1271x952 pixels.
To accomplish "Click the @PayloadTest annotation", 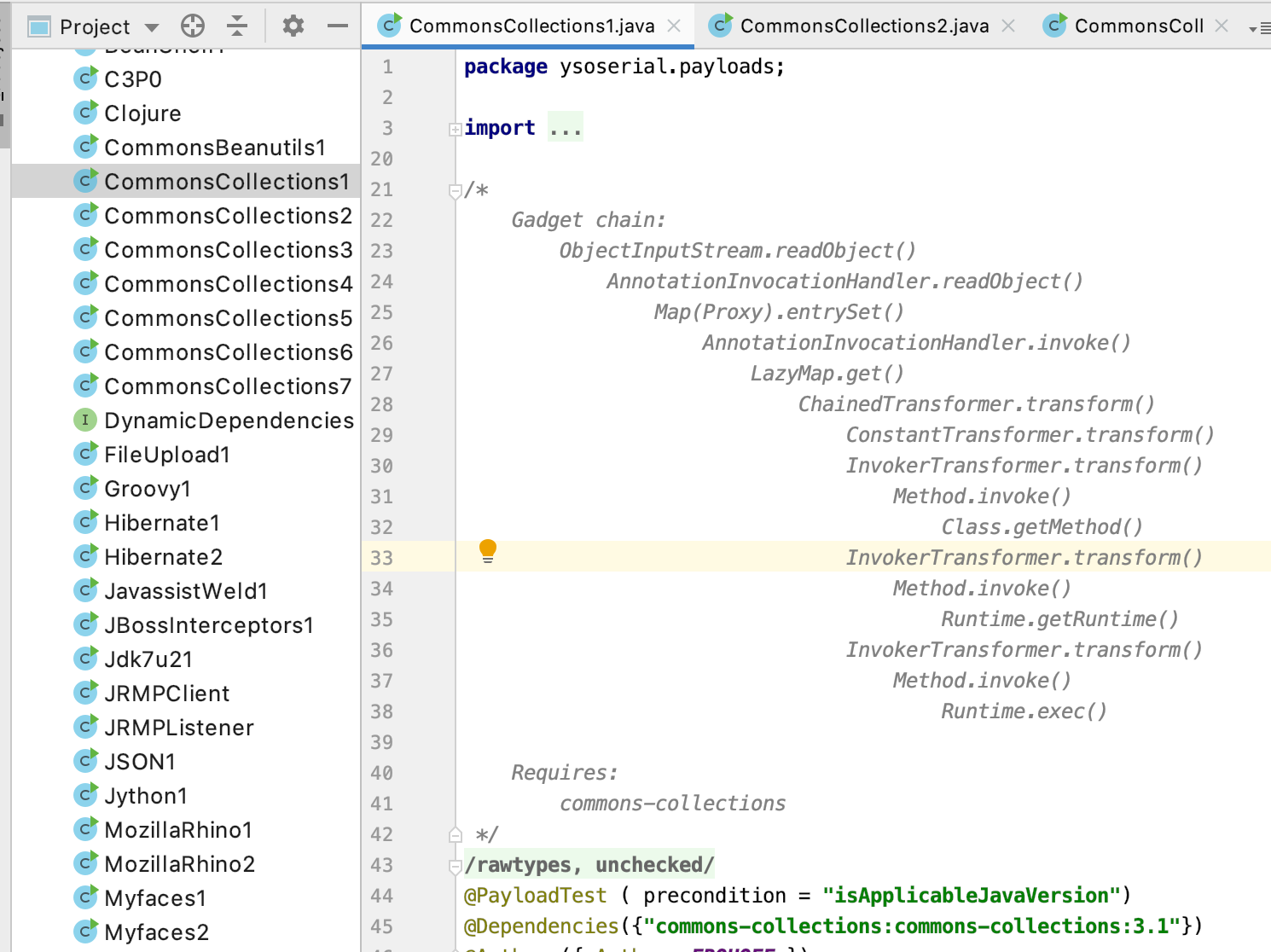I will coord(536,896).
